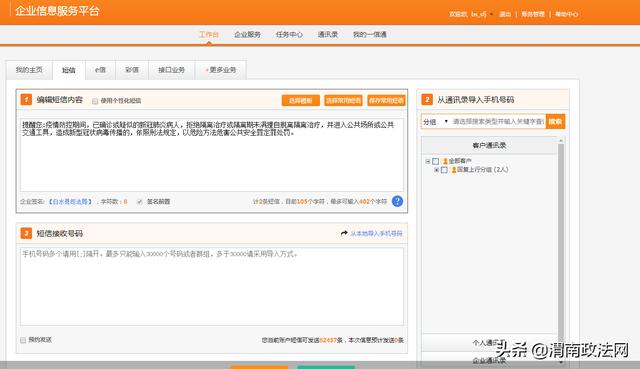This screenshot has height=369, width=640.
Task: Click the orange search button beside the keyword field
Action: click(555, 122)
